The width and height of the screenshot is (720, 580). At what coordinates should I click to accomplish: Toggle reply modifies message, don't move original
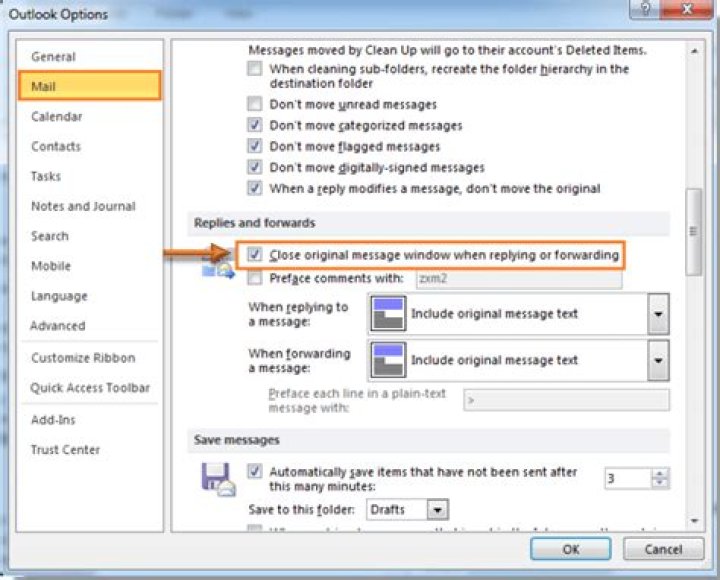(255, 188)
